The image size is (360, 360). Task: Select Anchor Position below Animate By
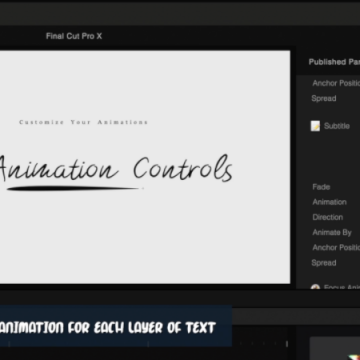pos(336,247)
